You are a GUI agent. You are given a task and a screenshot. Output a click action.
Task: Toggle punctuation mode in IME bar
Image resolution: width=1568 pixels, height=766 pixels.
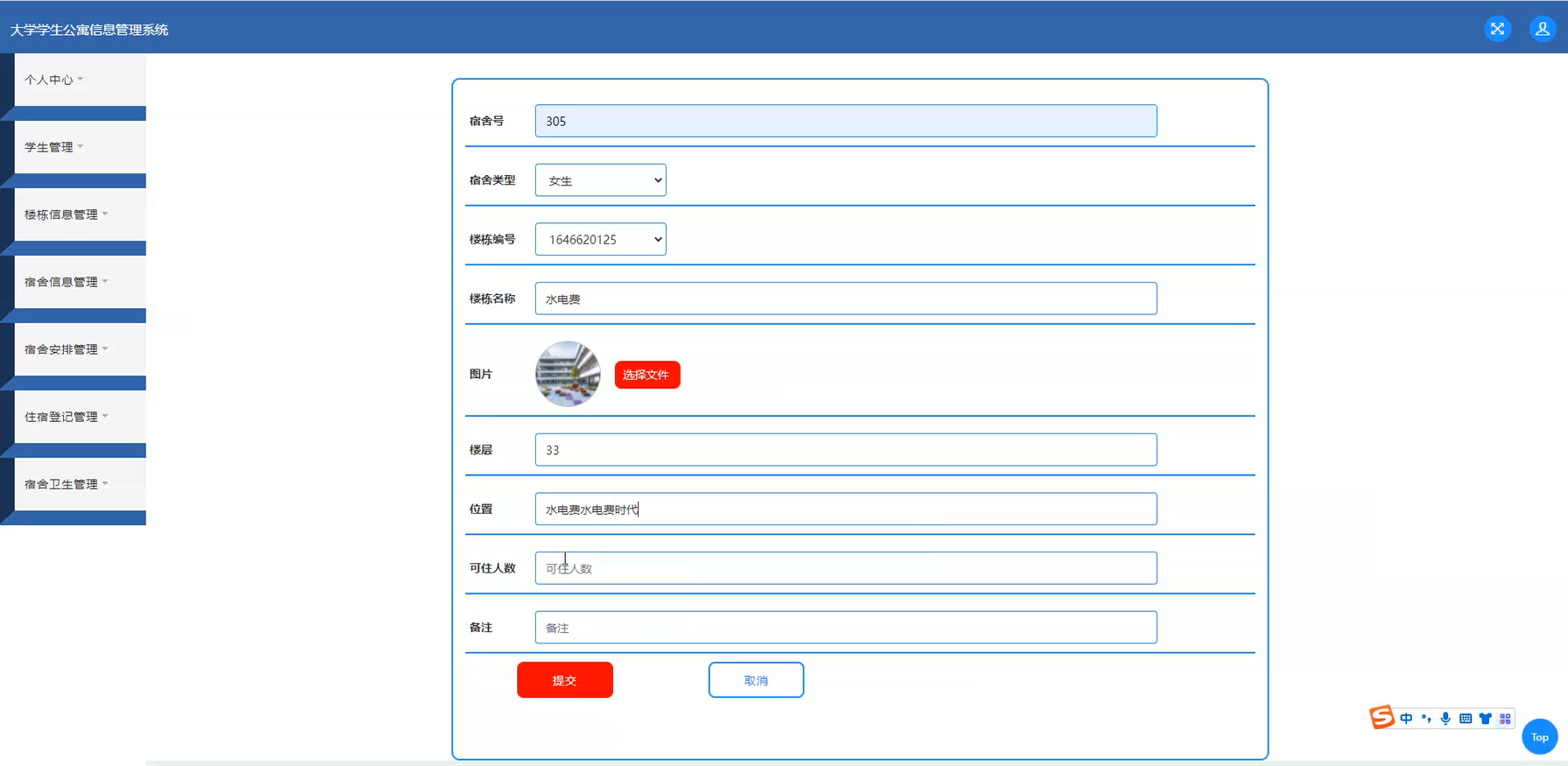[1426, 719]
